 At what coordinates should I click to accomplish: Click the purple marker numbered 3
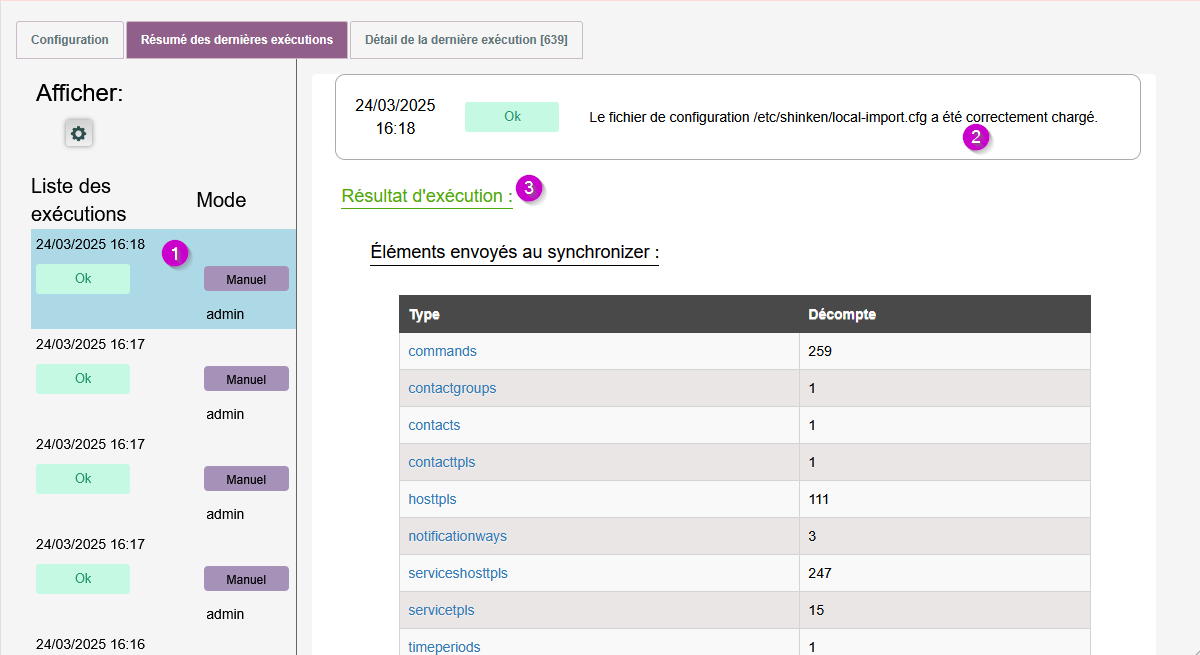click(530, 188)
